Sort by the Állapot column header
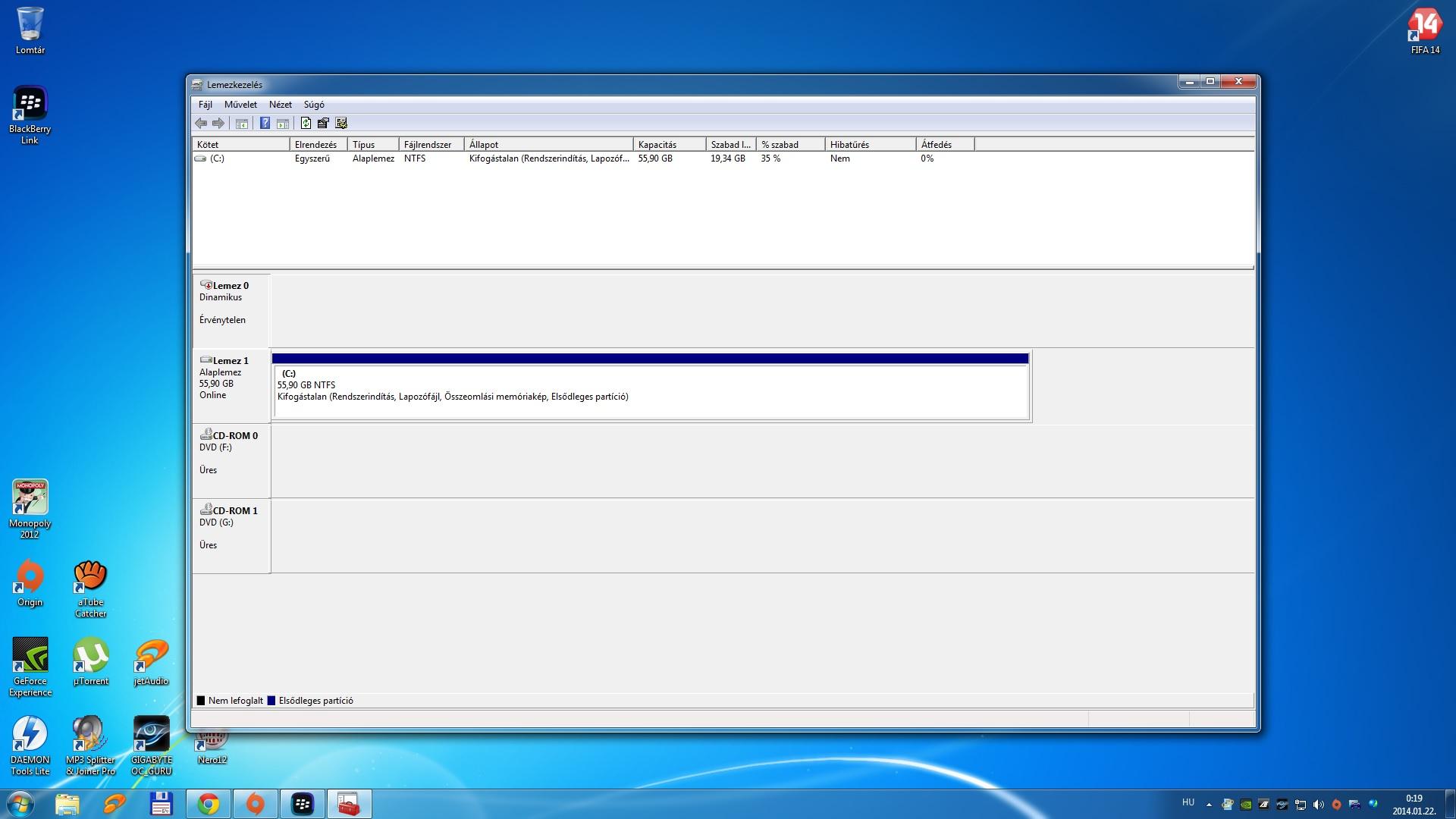Image resolution: width=1456 pixels, height=819 pixels. click(x=548, y=144)
